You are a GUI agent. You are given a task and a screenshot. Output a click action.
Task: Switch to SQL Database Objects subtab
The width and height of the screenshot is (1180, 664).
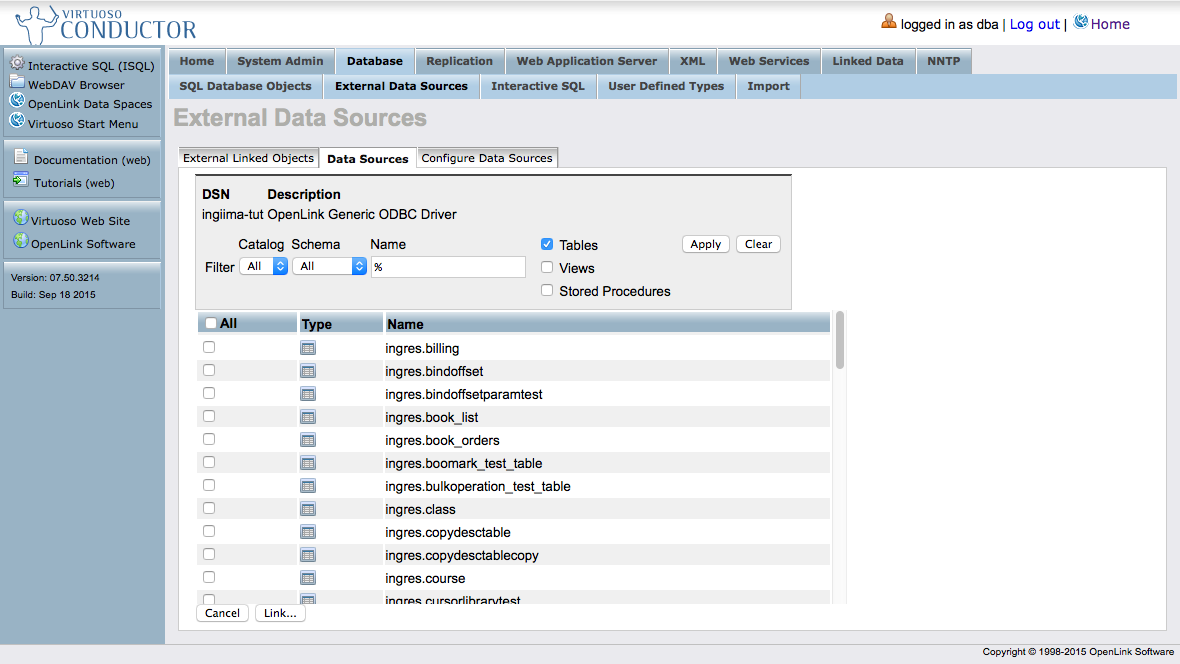245,86
